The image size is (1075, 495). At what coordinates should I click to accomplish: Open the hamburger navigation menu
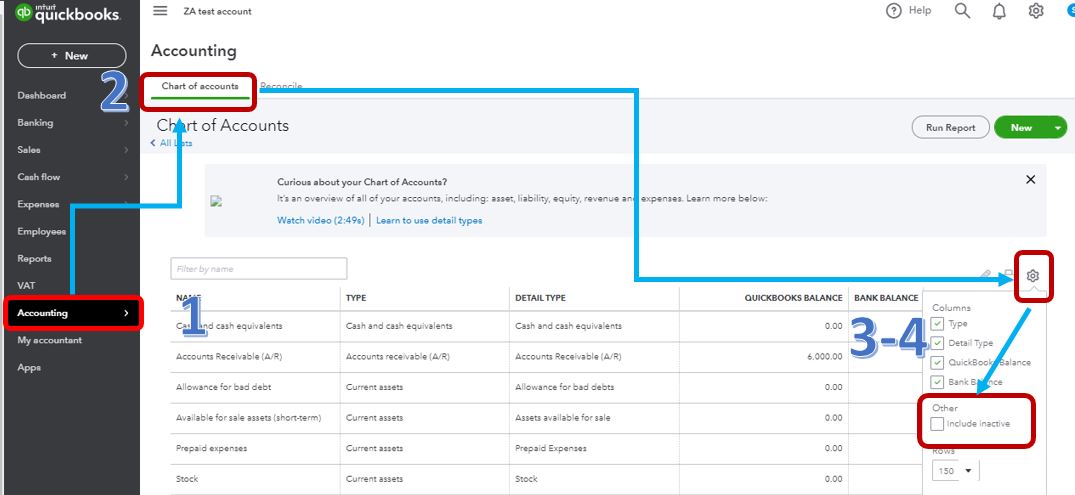click(160, 11)
